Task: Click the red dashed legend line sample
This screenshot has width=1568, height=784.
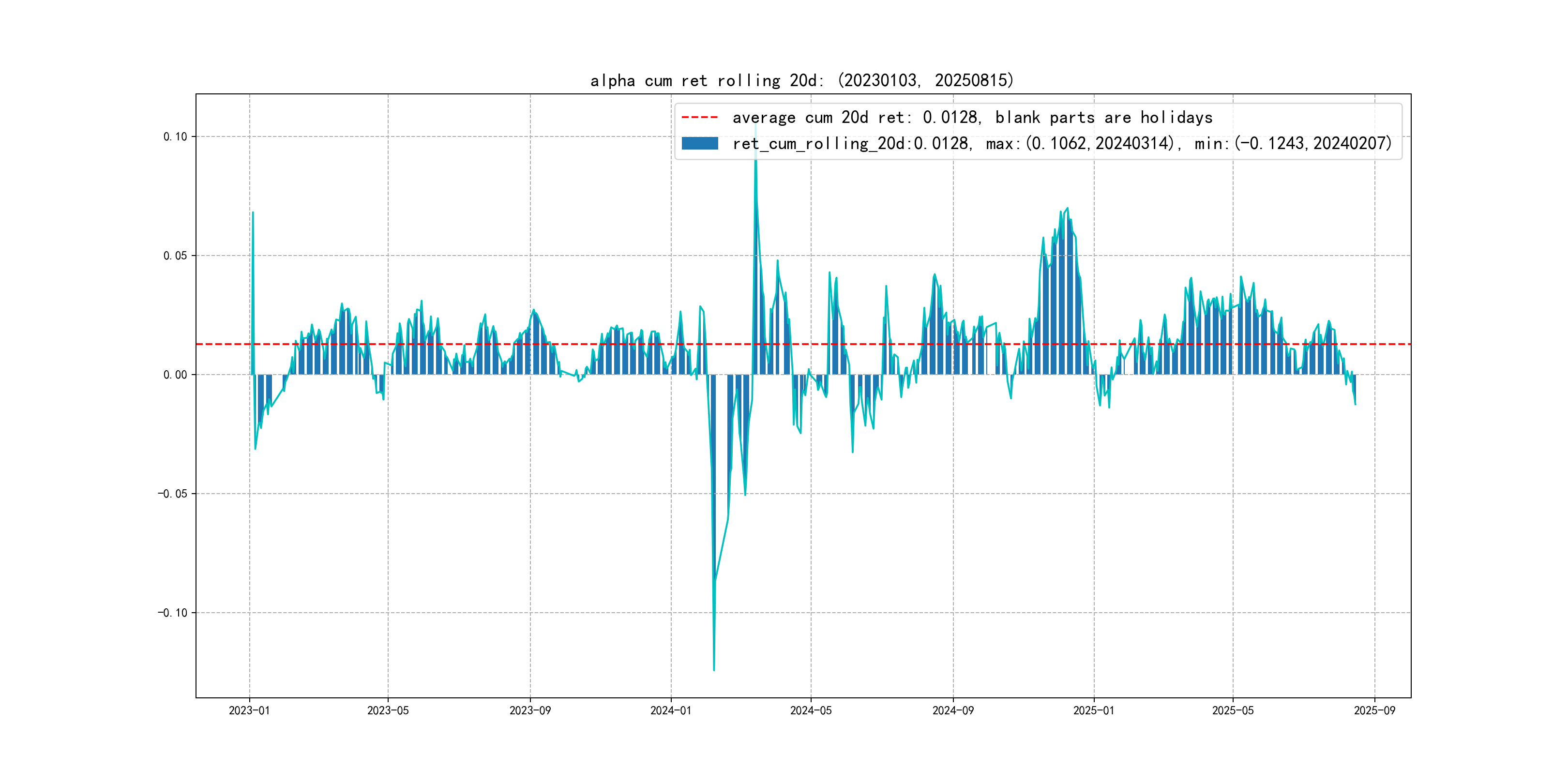Action: click(x=699, y=118)
